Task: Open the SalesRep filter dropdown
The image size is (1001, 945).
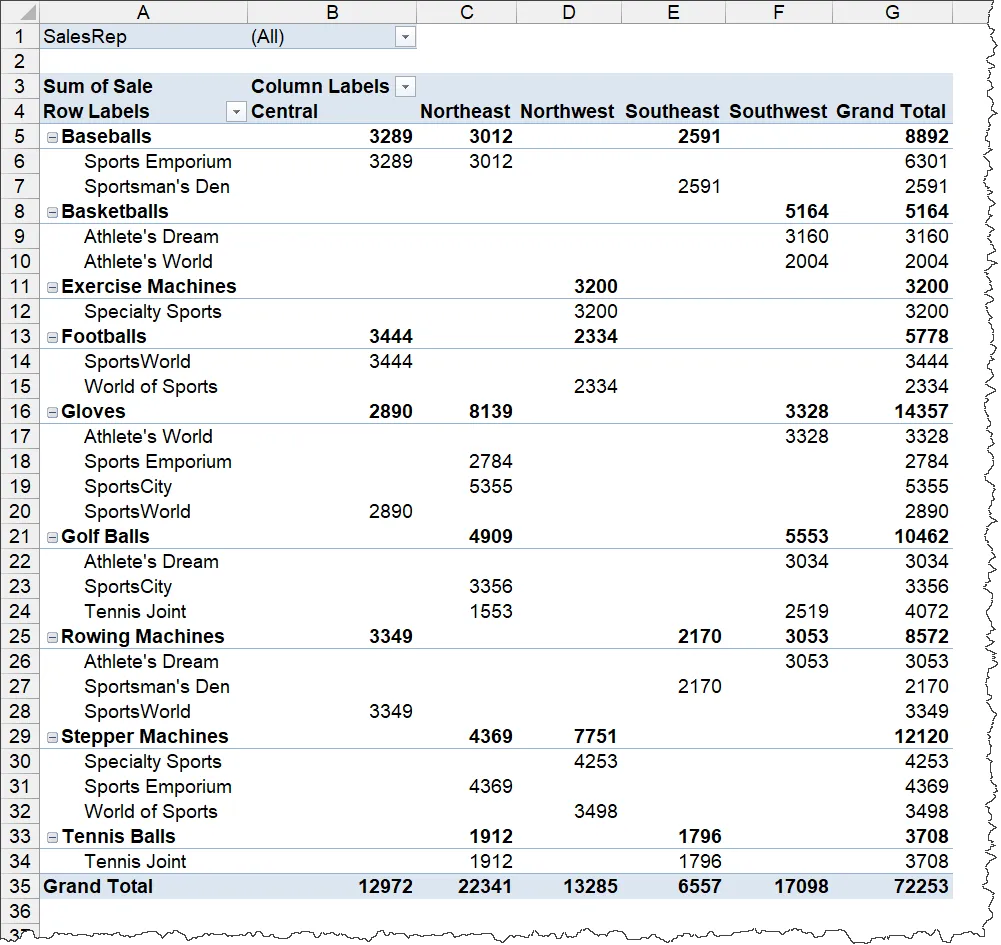Action: pos(404,37)
